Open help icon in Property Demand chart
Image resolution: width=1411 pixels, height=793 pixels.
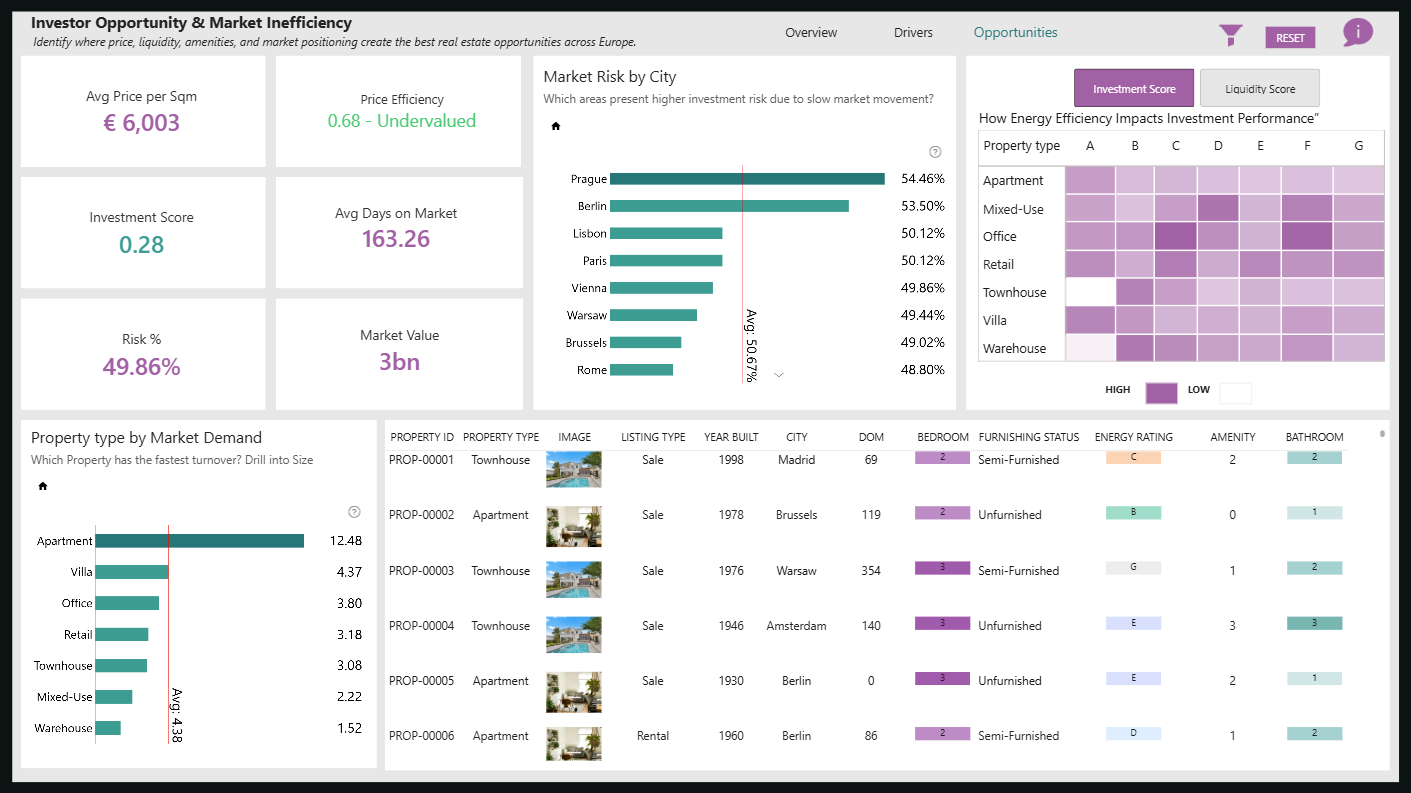coord(354,512)
